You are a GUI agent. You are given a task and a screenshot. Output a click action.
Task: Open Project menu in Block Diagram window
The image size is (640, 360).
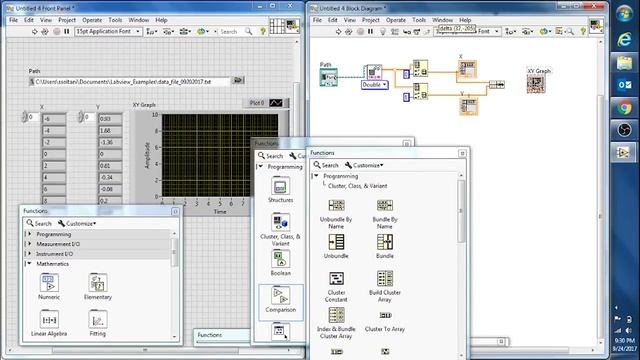(x=371, y=20)
